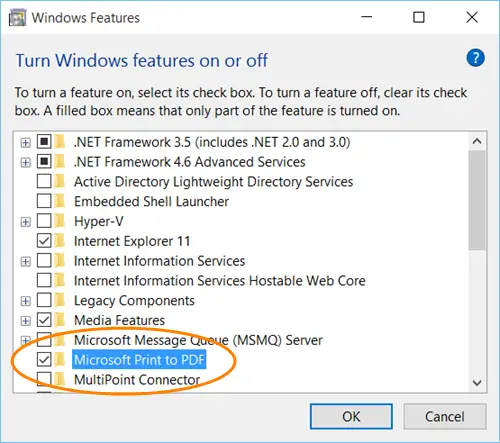Click the folder icon beside Media Features
Image resolution: width=500 pixels, height=443 pixels.
coord(60,320)
